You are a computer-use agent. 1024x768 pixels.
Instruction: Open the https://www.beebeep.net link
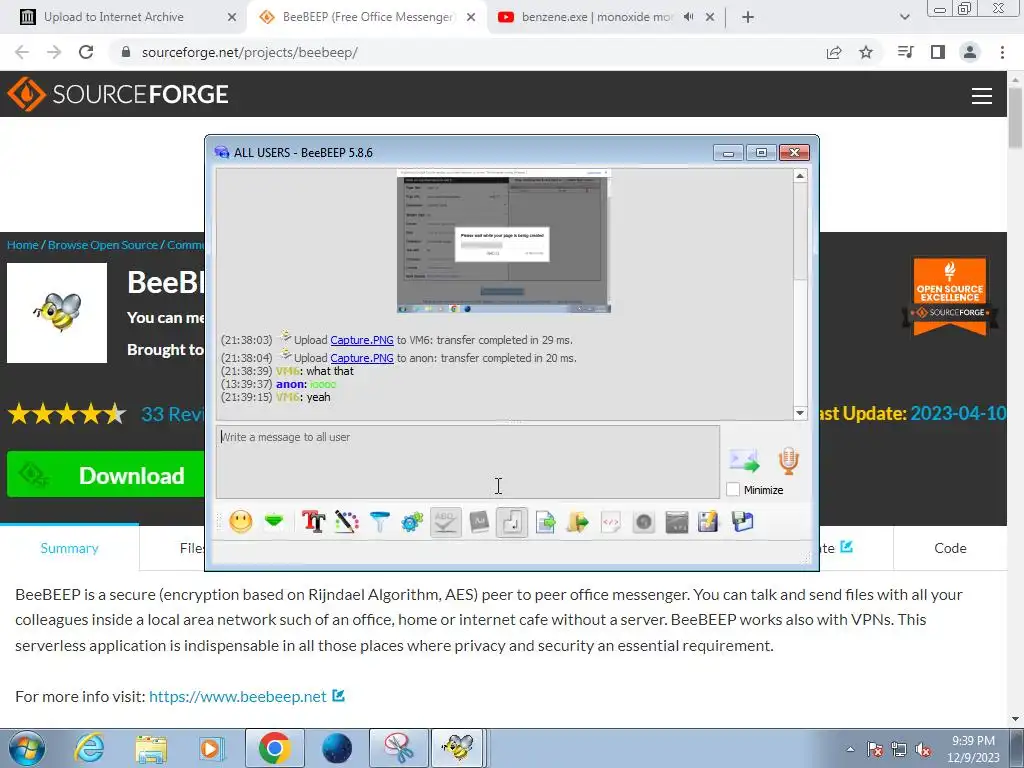click(238, 697)
